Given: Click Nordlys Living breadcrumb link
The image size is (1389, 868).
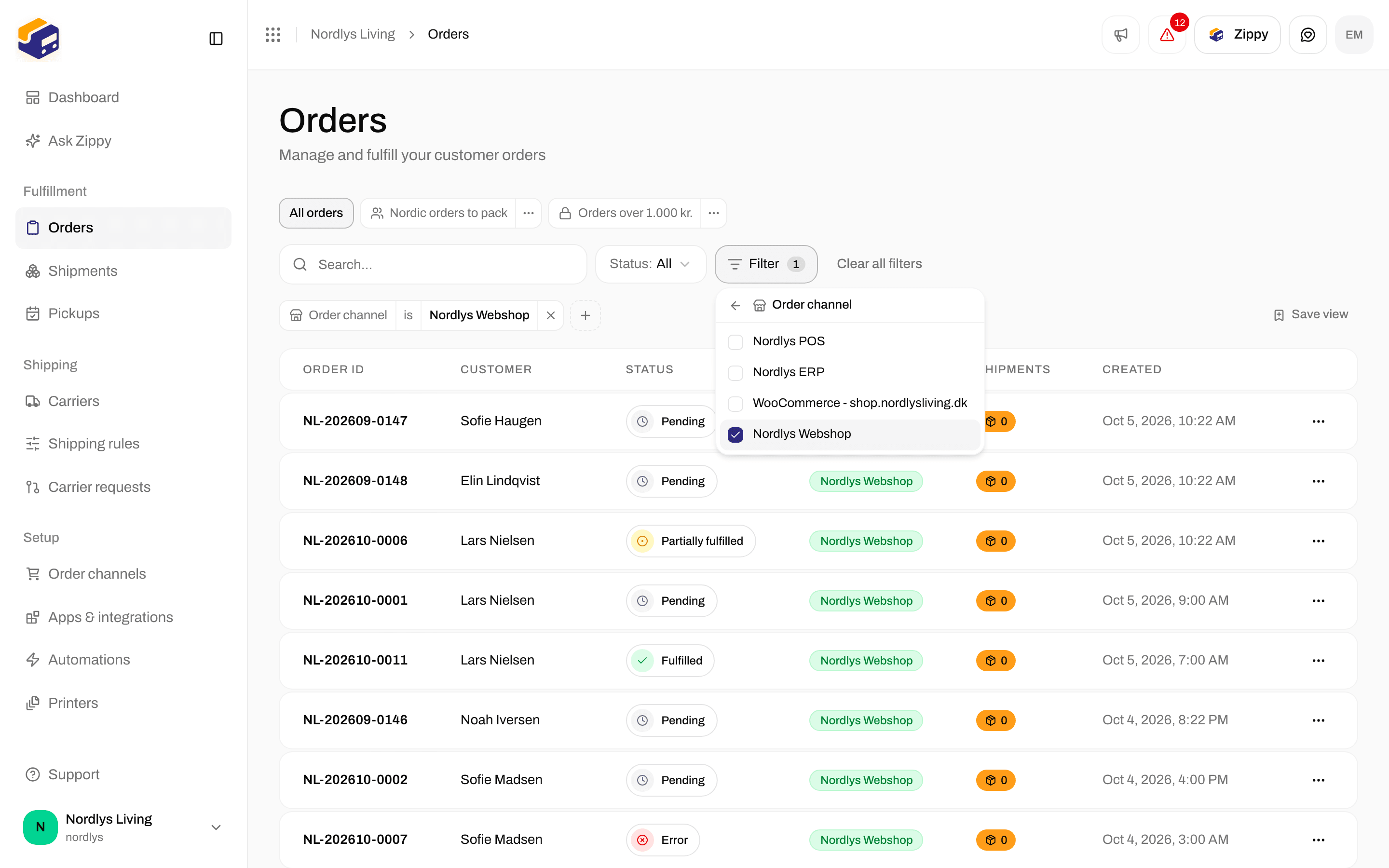Looking at the screenshot, I should [x=353, y=34].
